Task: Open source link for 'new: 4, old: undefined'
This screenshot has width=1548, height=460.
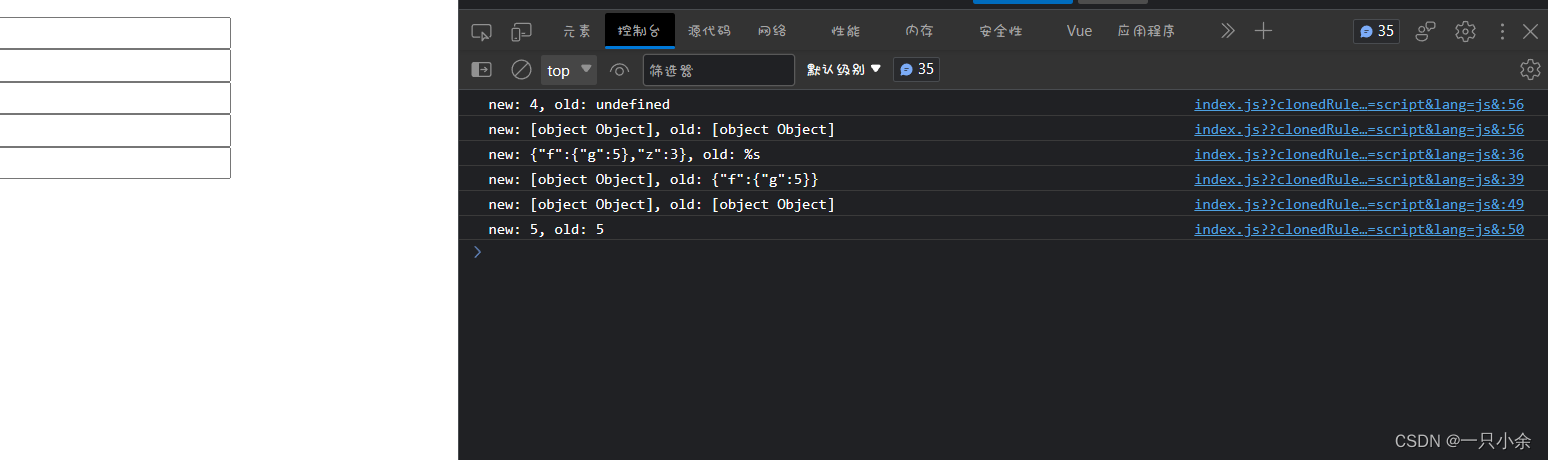Action: (1359, 104)
